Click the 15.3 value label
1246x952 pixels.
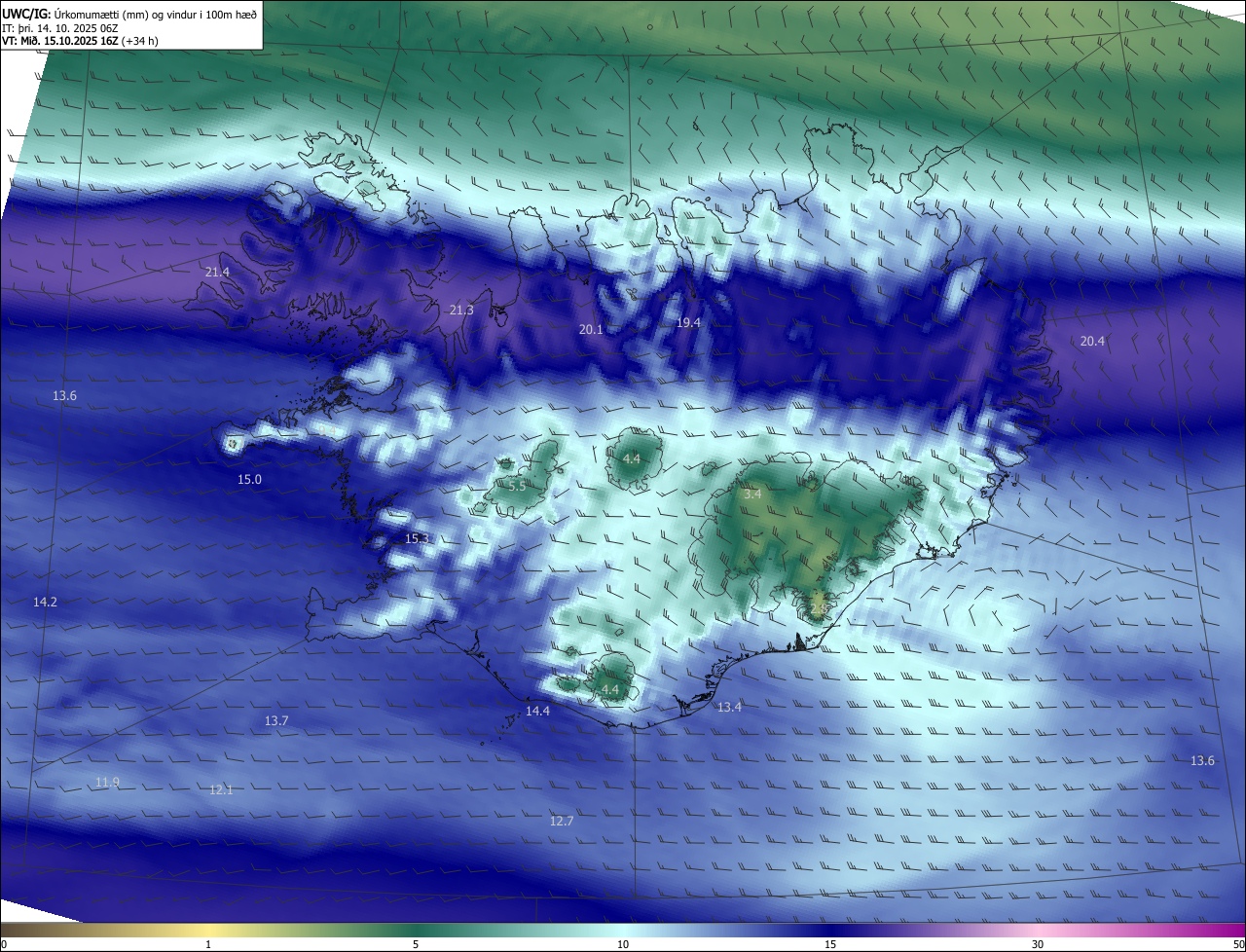point(417,538)
